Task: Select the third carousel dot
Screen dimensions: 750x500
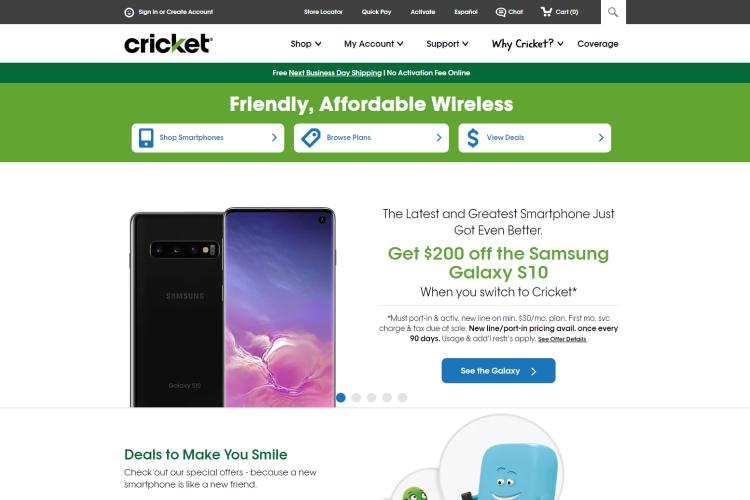Action: [372, 398]
